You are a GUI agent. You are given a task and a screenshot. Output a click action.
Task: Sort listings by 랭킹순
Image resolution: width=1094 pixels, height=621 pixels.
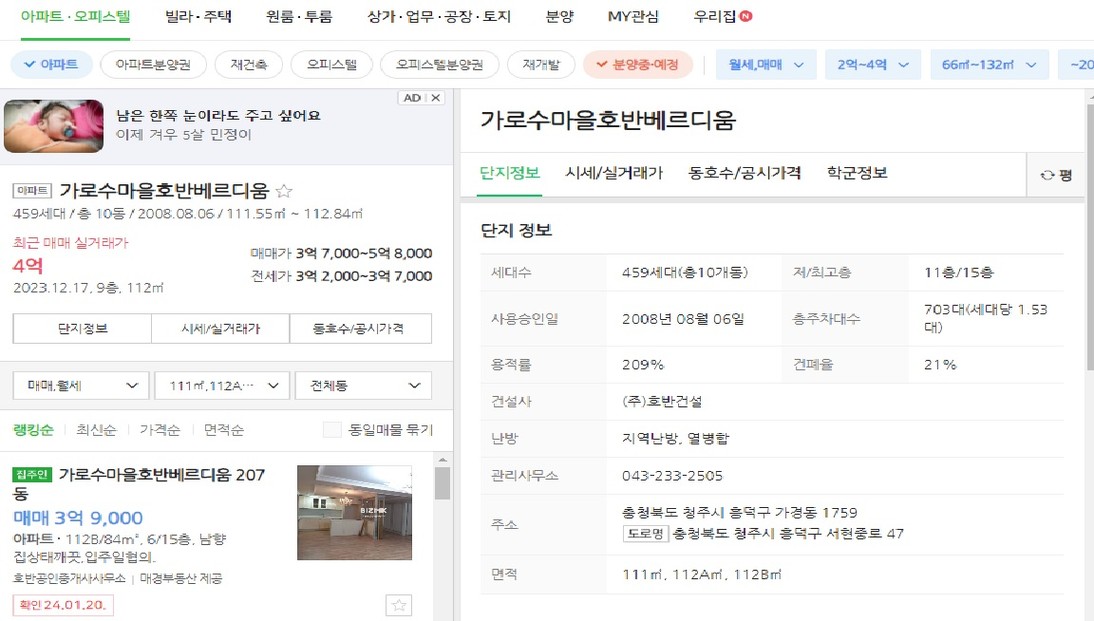[x=33, y=430]
